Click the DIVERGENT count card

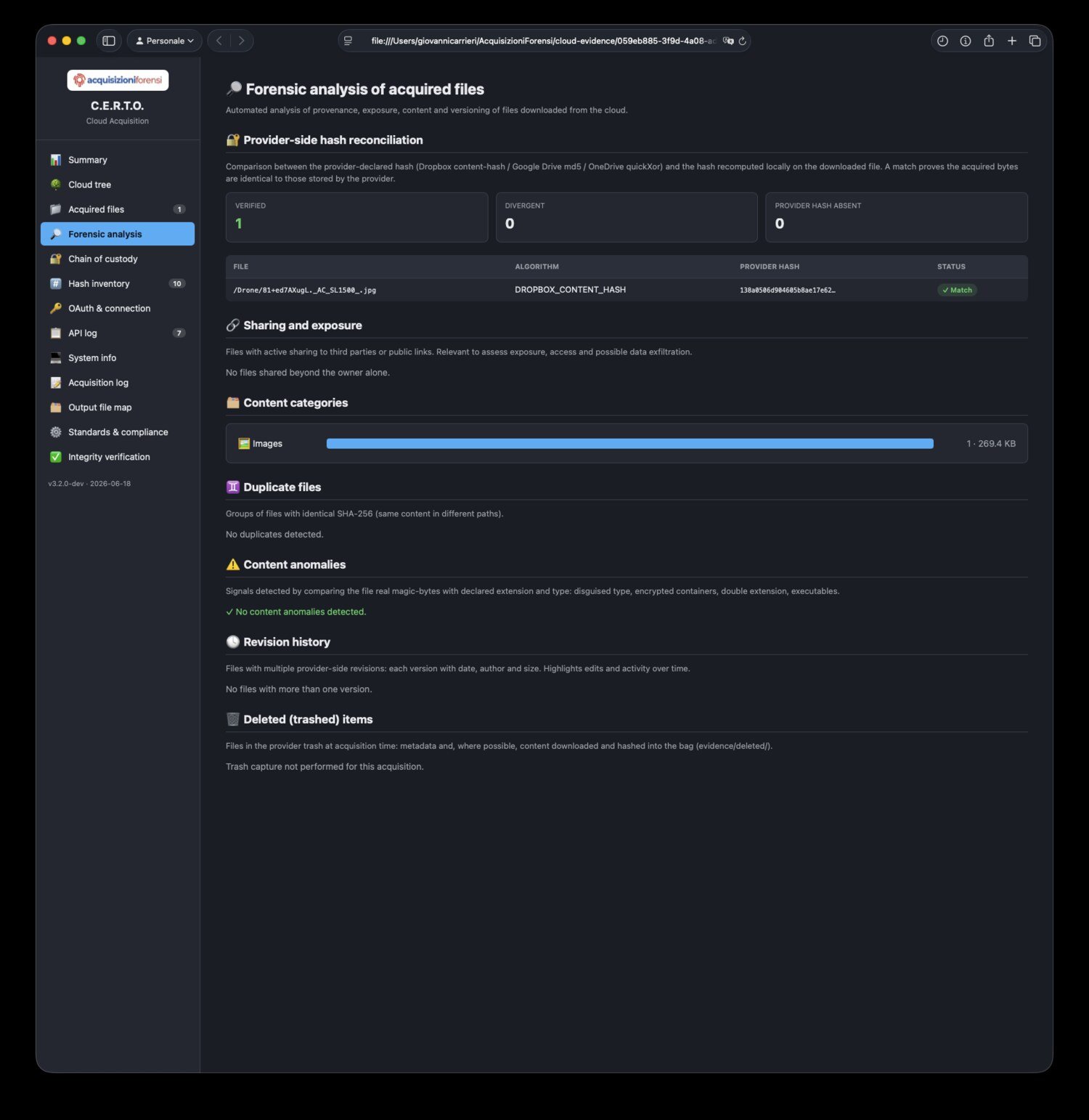(x=627, y=217)
